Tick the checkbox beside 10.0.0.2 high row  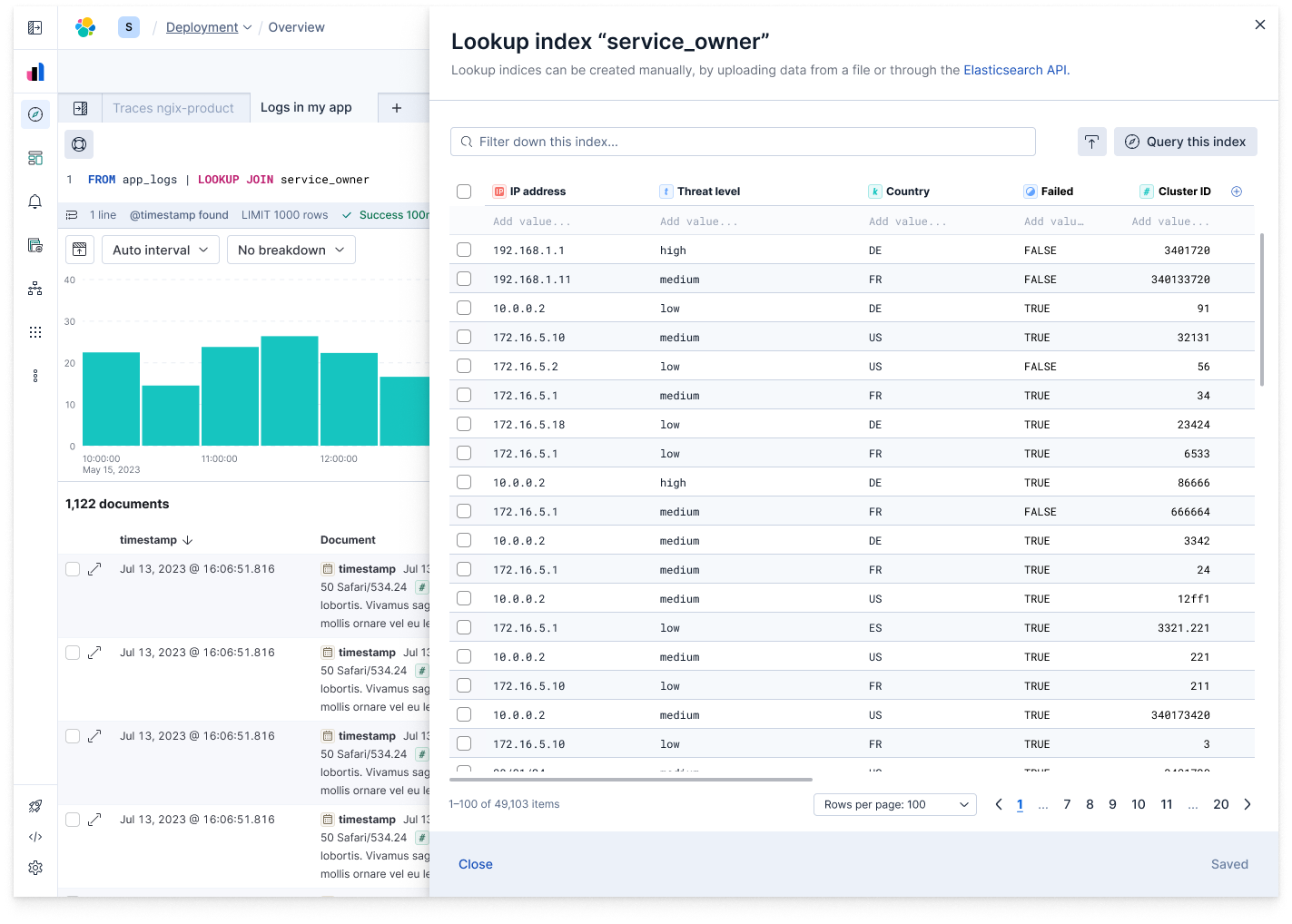(464, 482)
